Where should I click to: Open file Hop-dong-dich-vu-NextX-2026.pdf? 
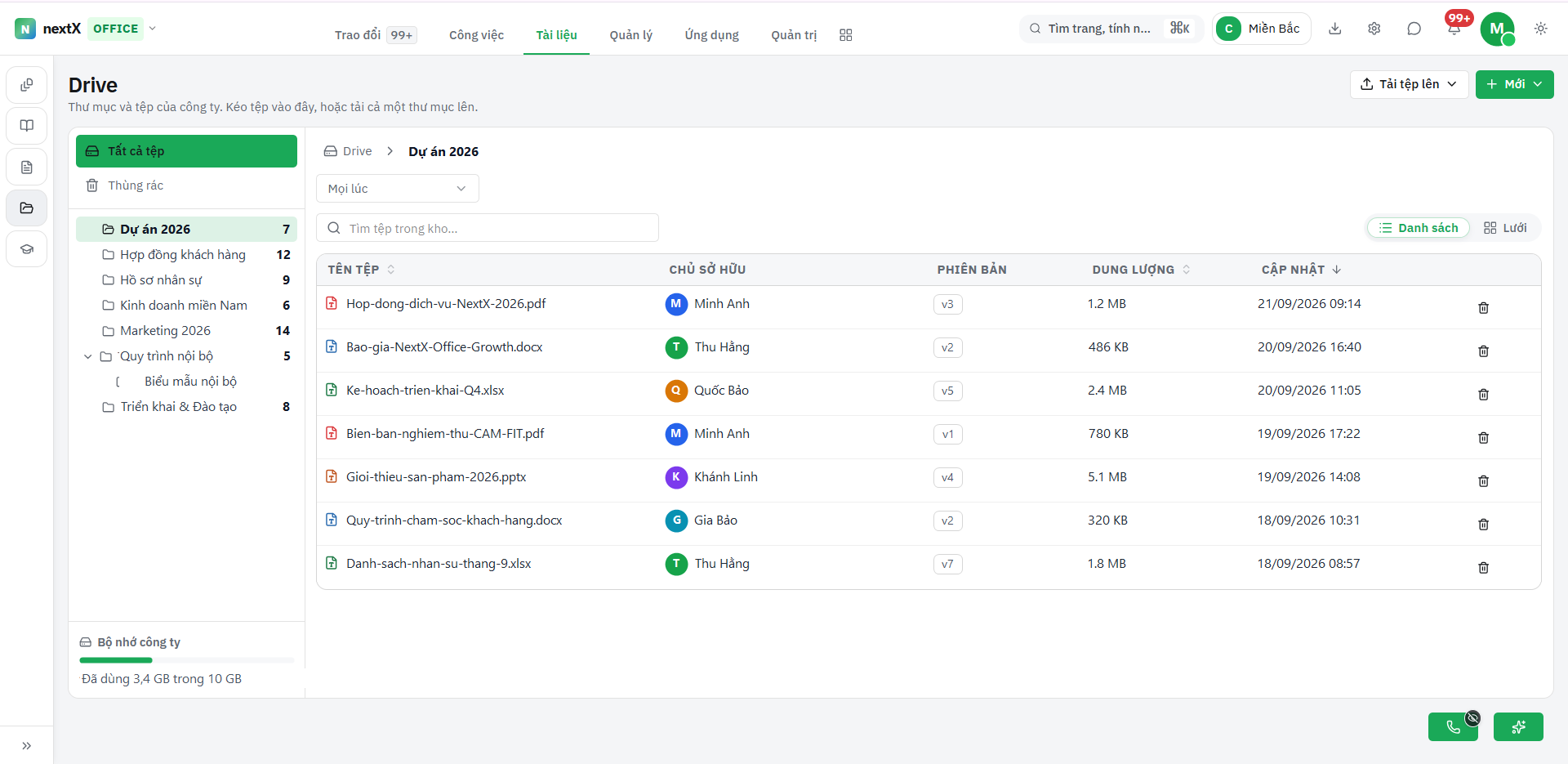(446, 304)
